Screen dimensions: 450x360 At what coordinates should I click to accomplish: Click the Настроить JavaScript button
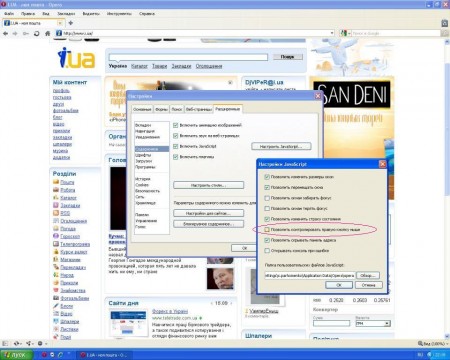(x=281, y=146)
